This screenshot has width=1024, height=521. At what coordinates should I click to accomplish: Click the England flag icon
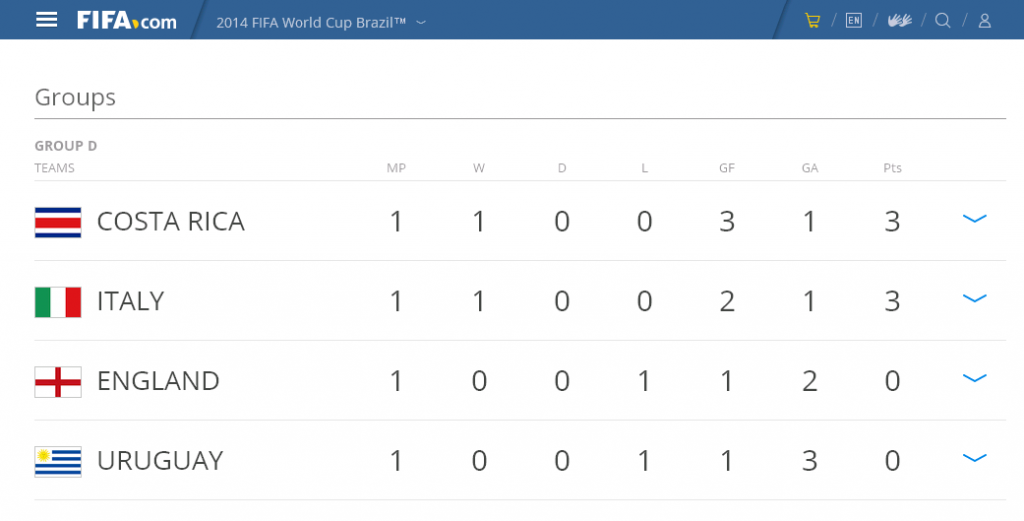pos(58,381)
